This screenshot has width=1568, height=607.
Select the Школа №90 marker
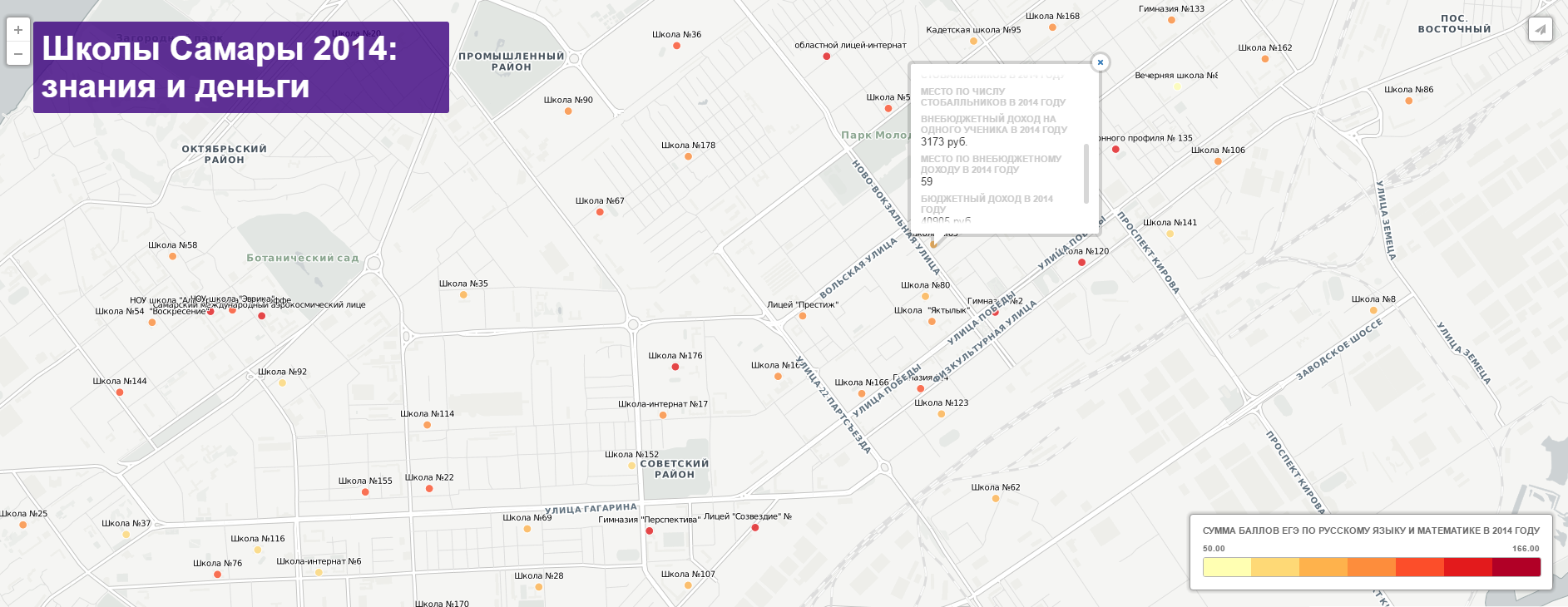point(569,111)
